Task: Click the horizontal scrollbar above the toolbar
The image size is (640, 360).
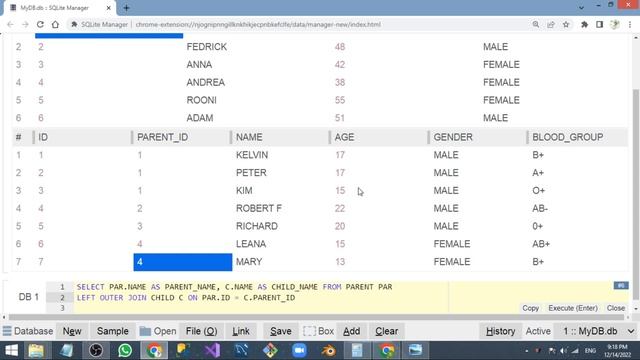Action: coord(316,317)
